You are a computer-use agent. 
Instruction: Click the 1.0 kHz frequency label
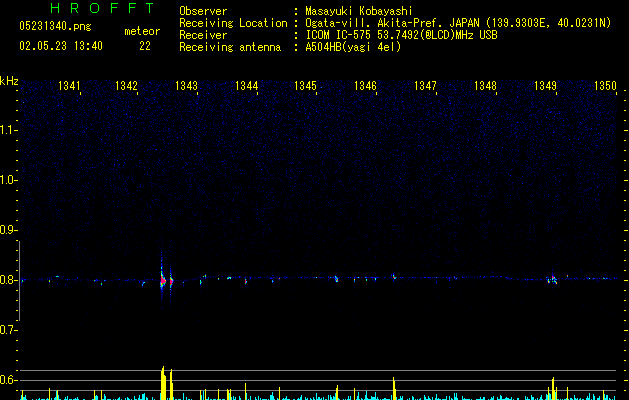[8, 180]
